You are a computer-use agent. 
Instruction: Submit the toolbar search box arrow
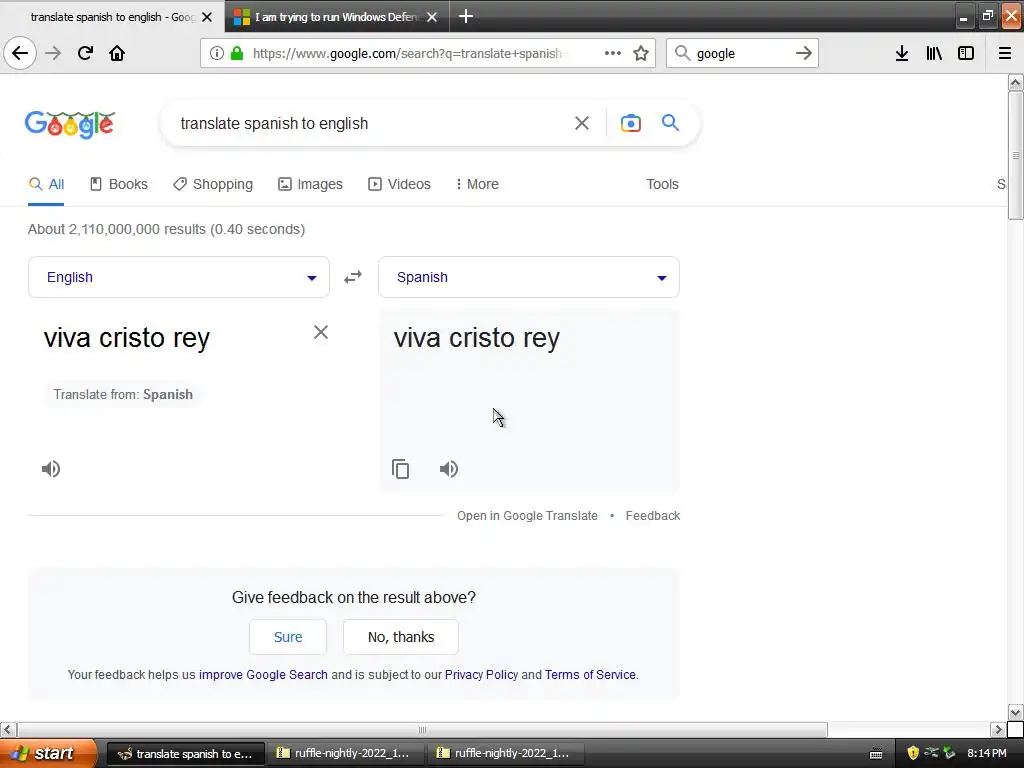pyautogui.click(x=804, y=53)
